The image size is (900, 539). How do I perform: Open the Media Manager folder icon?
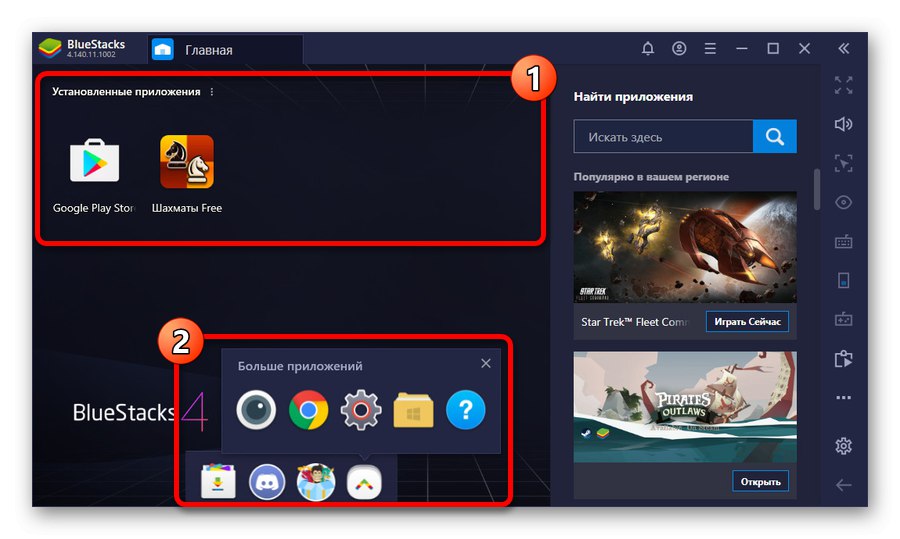pos(413,410)
